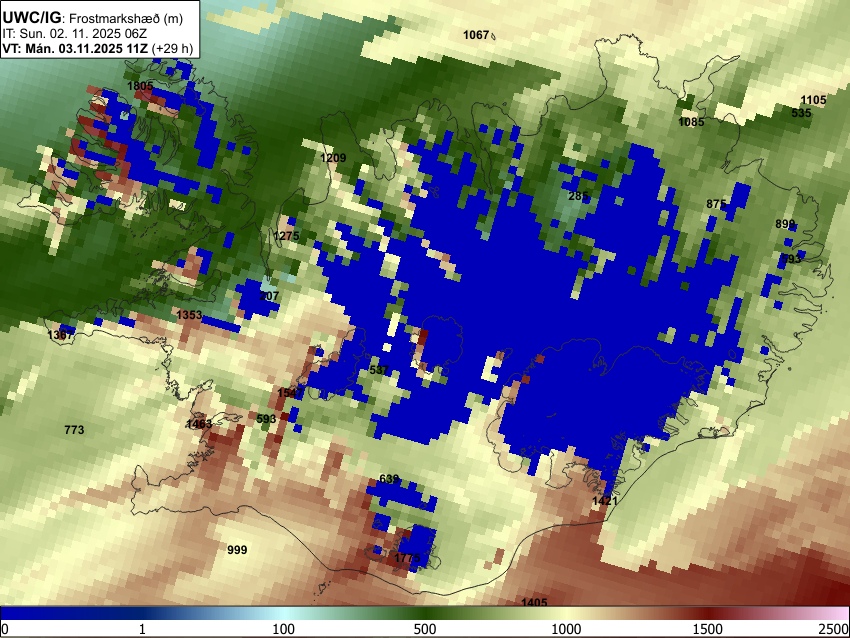Click the 207 map label

tap(269, 297)
